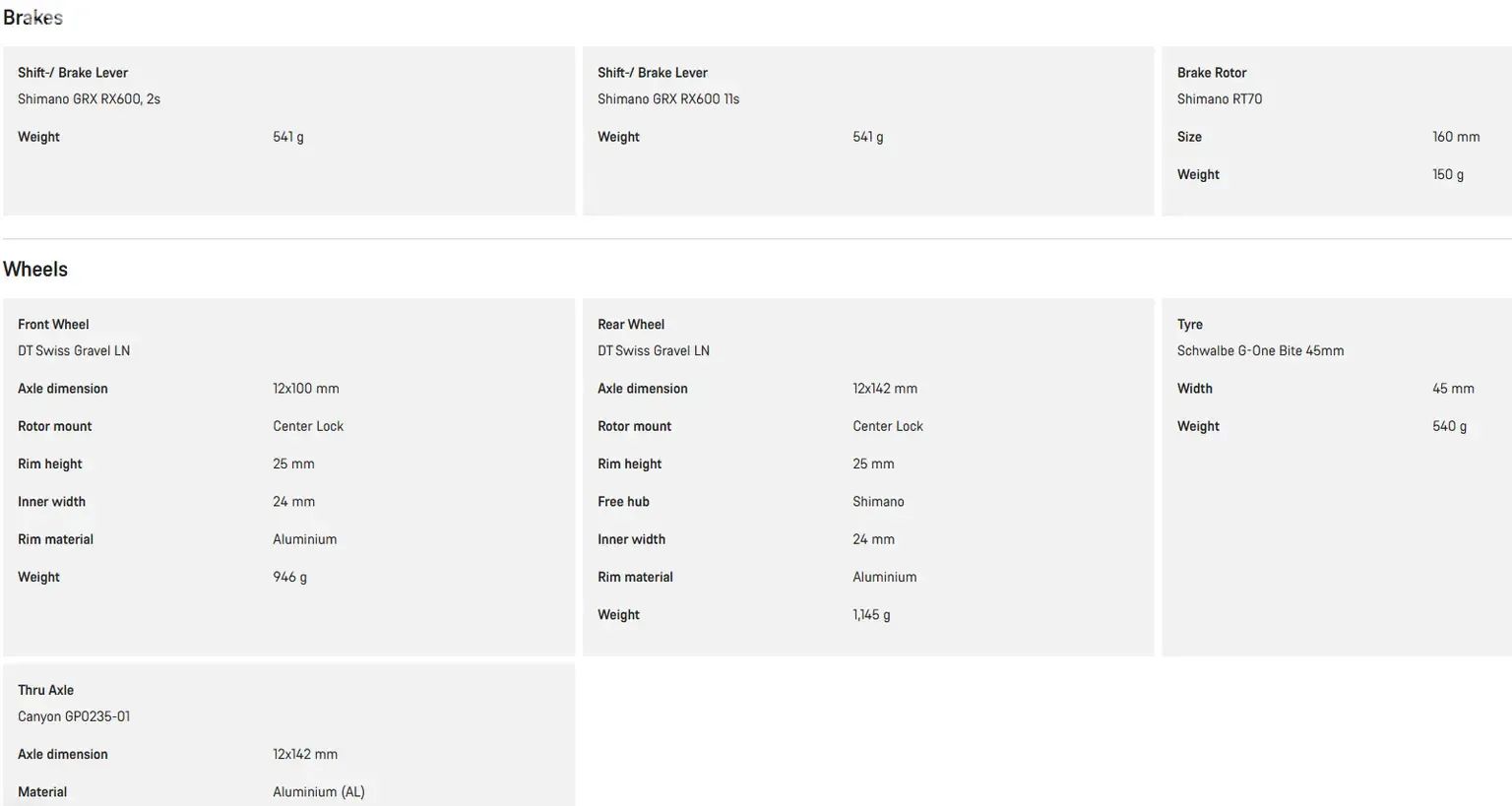Click the Shimano RT70 rotor name

tap(1220, 99)
